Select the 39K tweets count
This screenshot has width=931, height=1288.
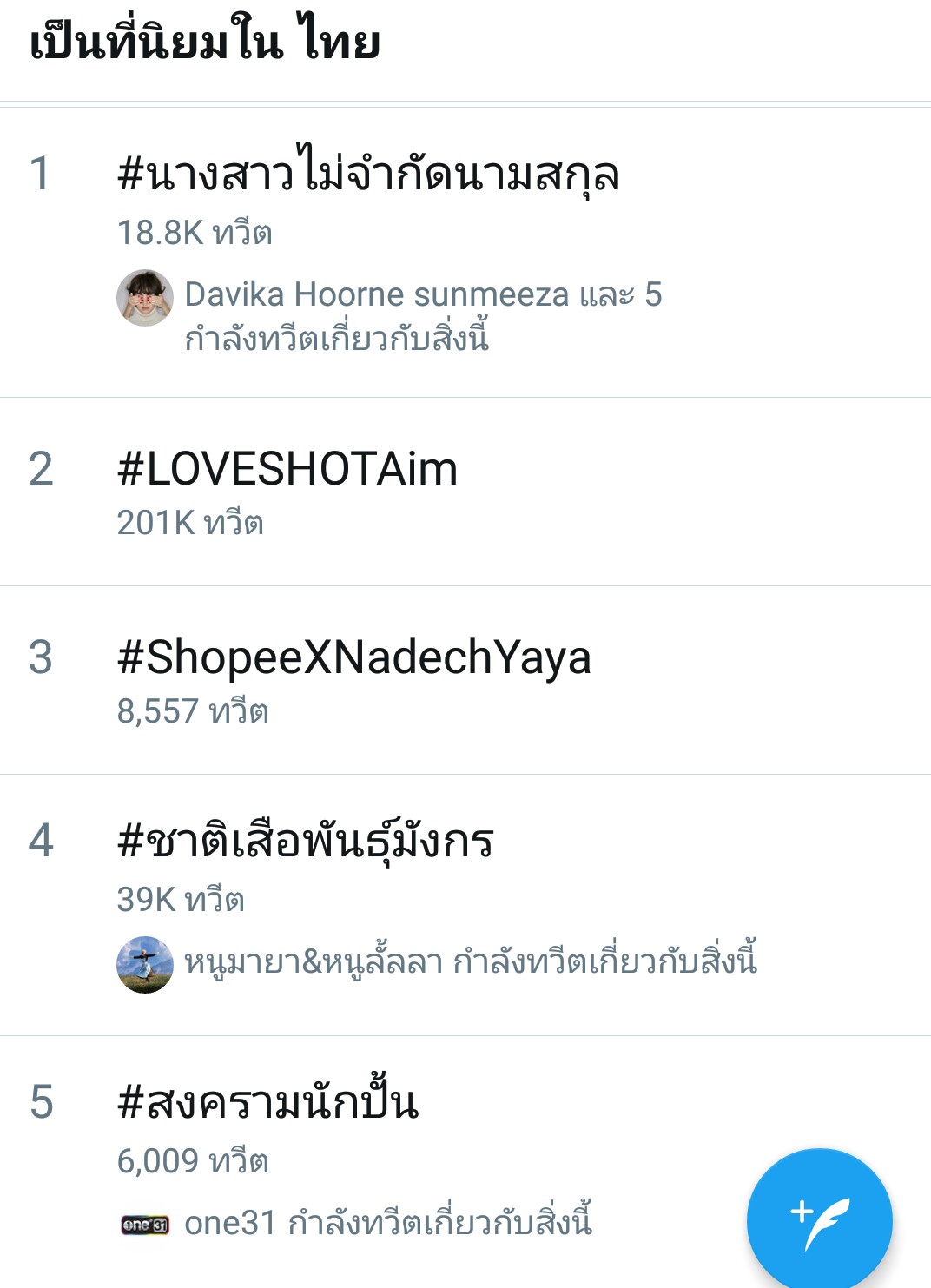(181, 900)
